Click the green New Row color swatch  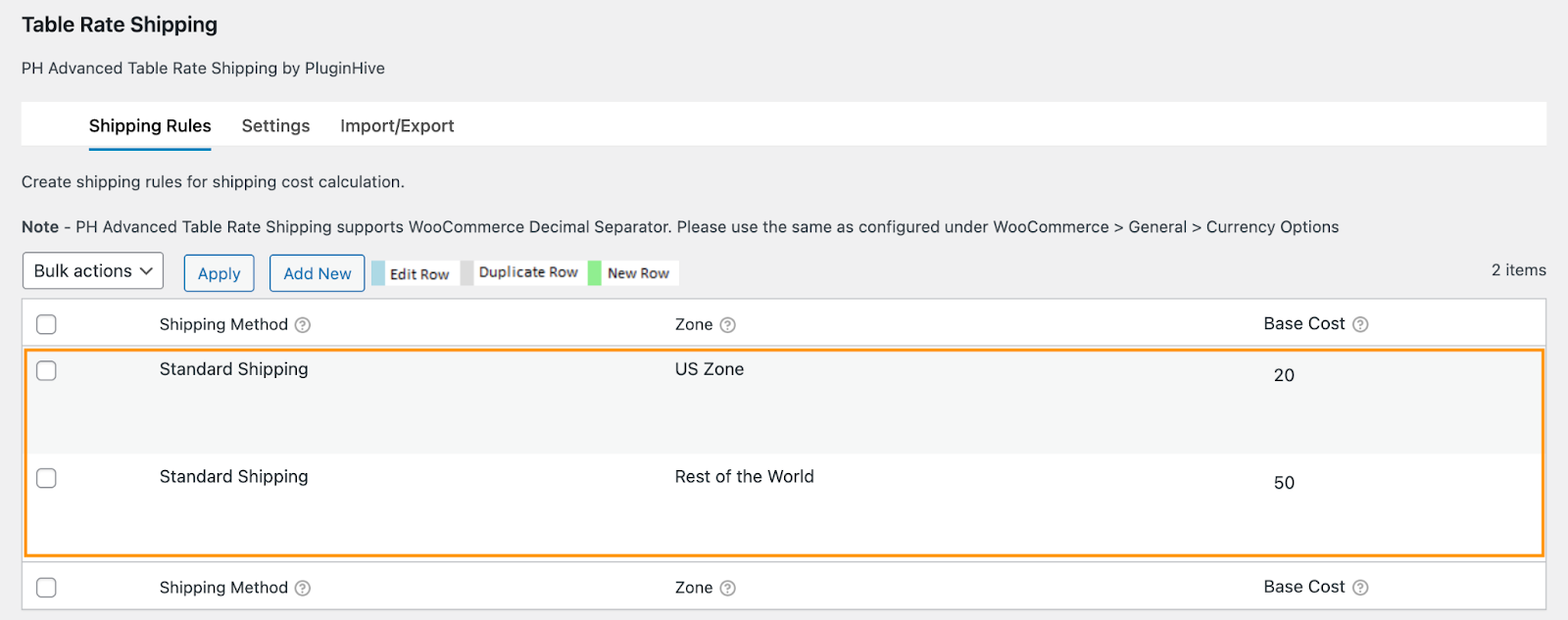click(595, 273)
